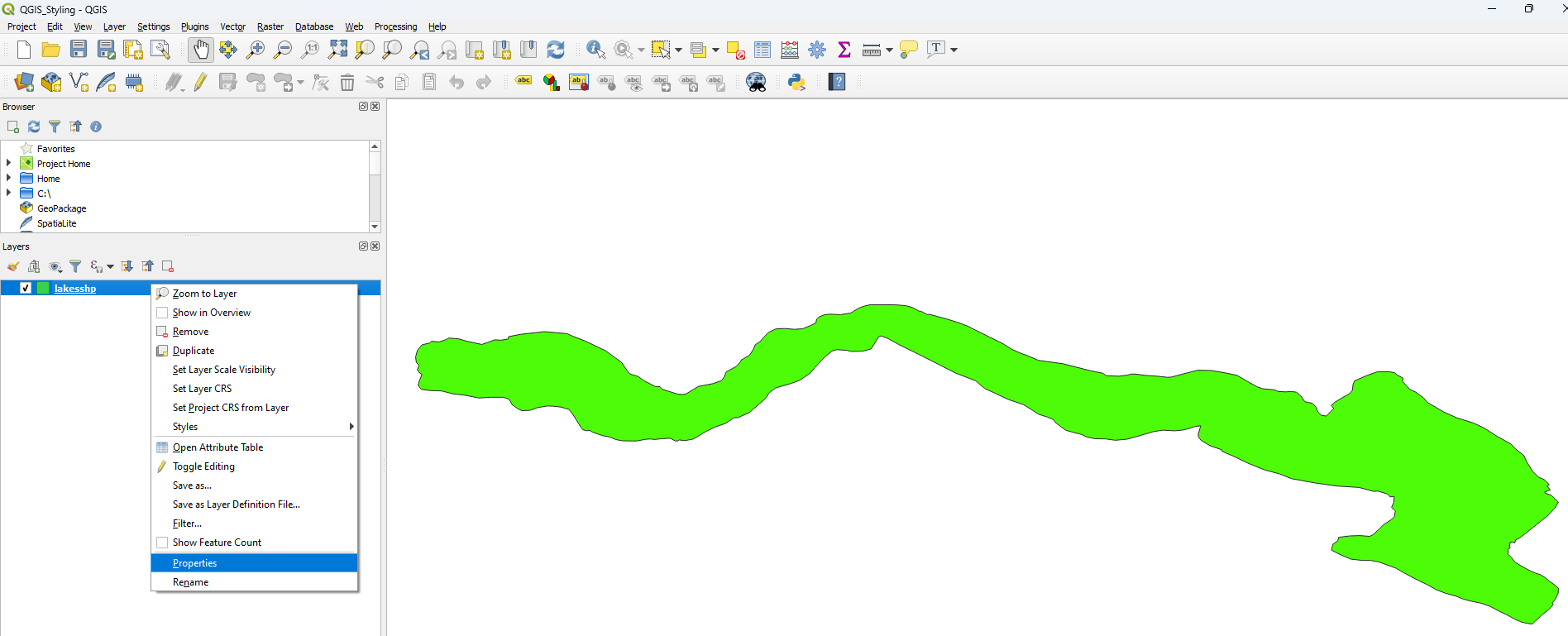Select the Zoom In magnifier tool
1568x636 pixels.
point(256,50)
